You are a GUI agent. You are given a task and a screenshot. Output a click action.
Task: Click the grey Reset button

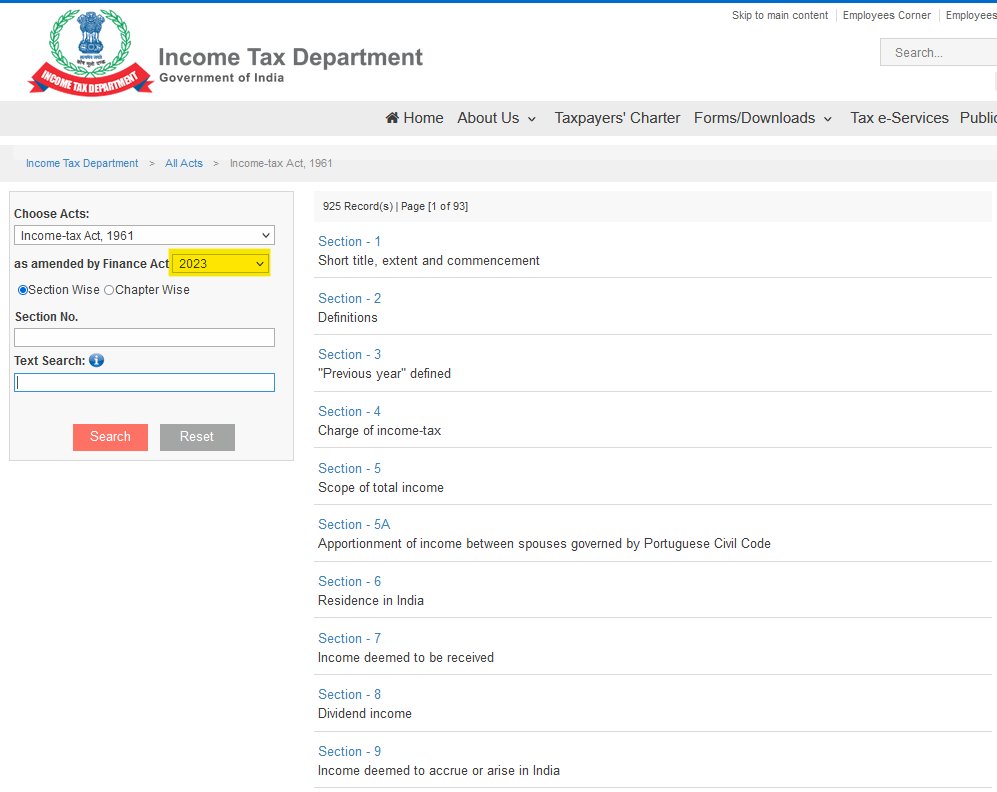(197, 437)
